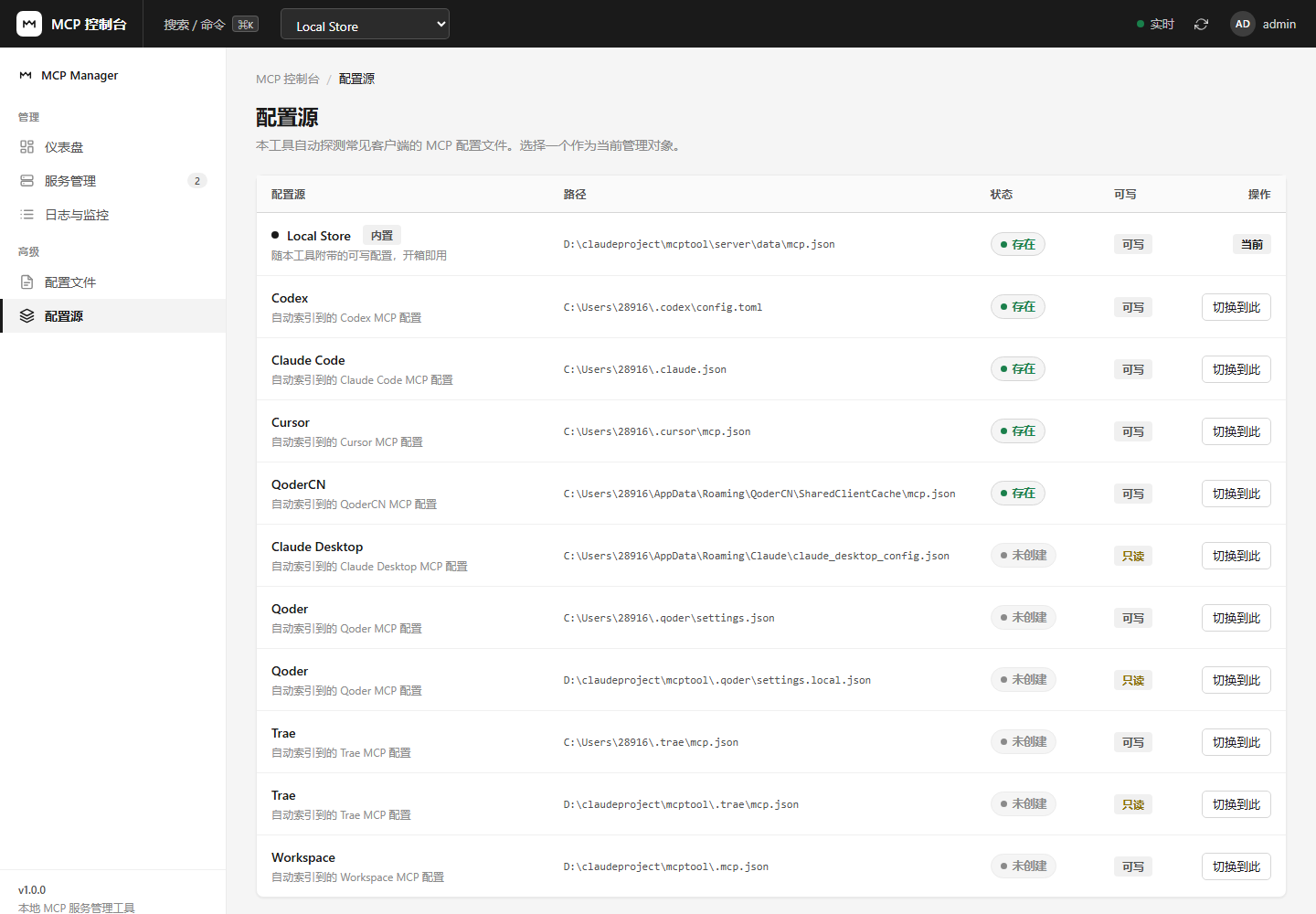Click 切换到此 for Claude Code row

click(x=1236, y=369)
